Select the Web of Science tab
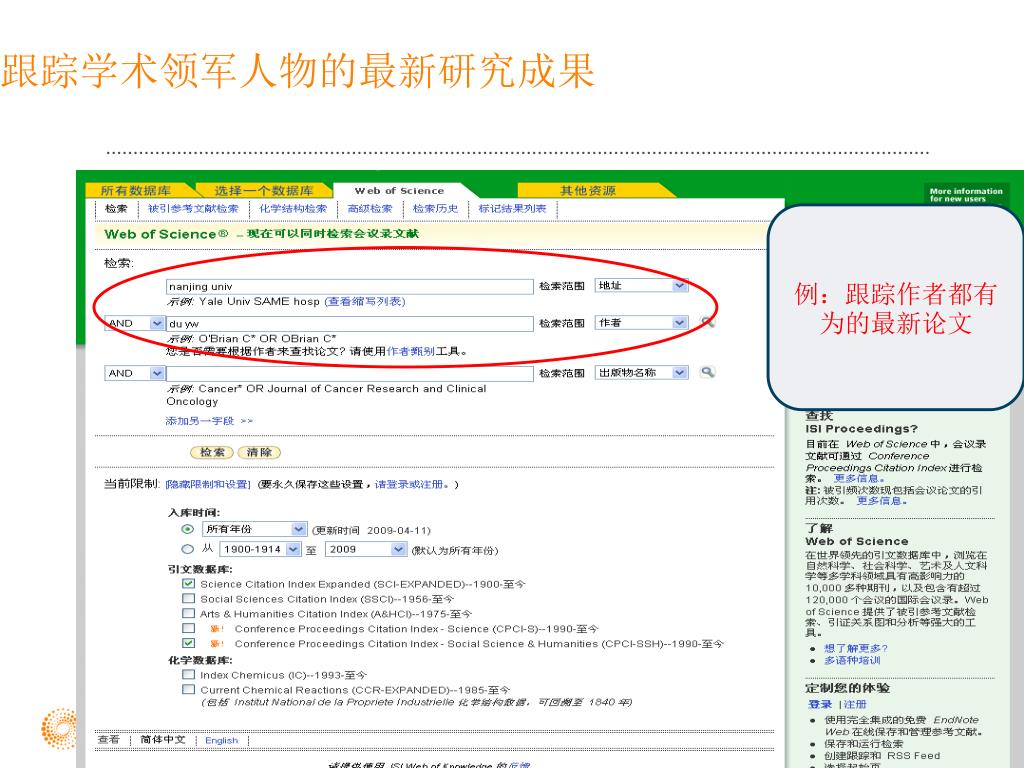 tap(399, 191)
